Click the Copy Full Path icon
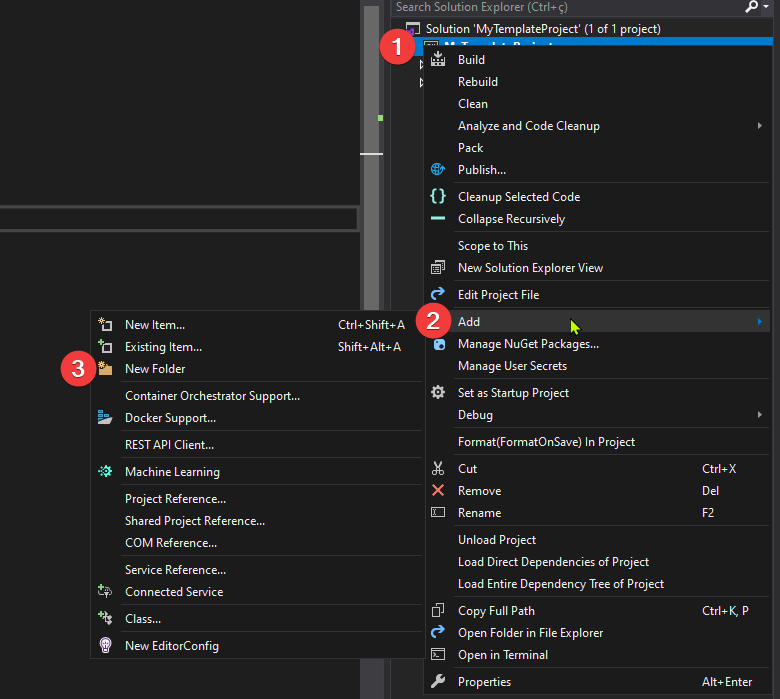 [438, 610]
